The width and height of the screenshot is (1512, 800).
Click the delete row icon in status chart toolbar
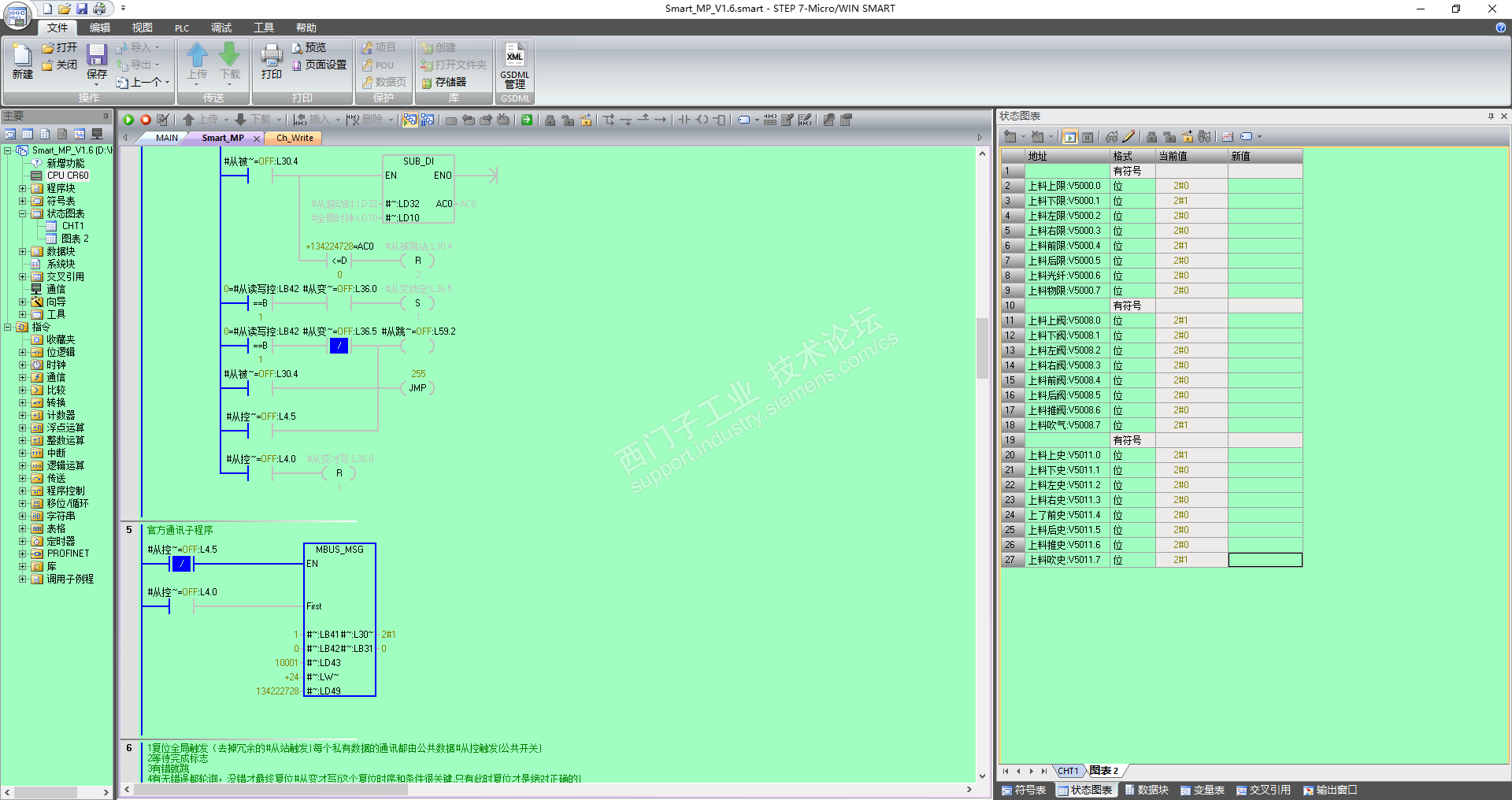1038,137
